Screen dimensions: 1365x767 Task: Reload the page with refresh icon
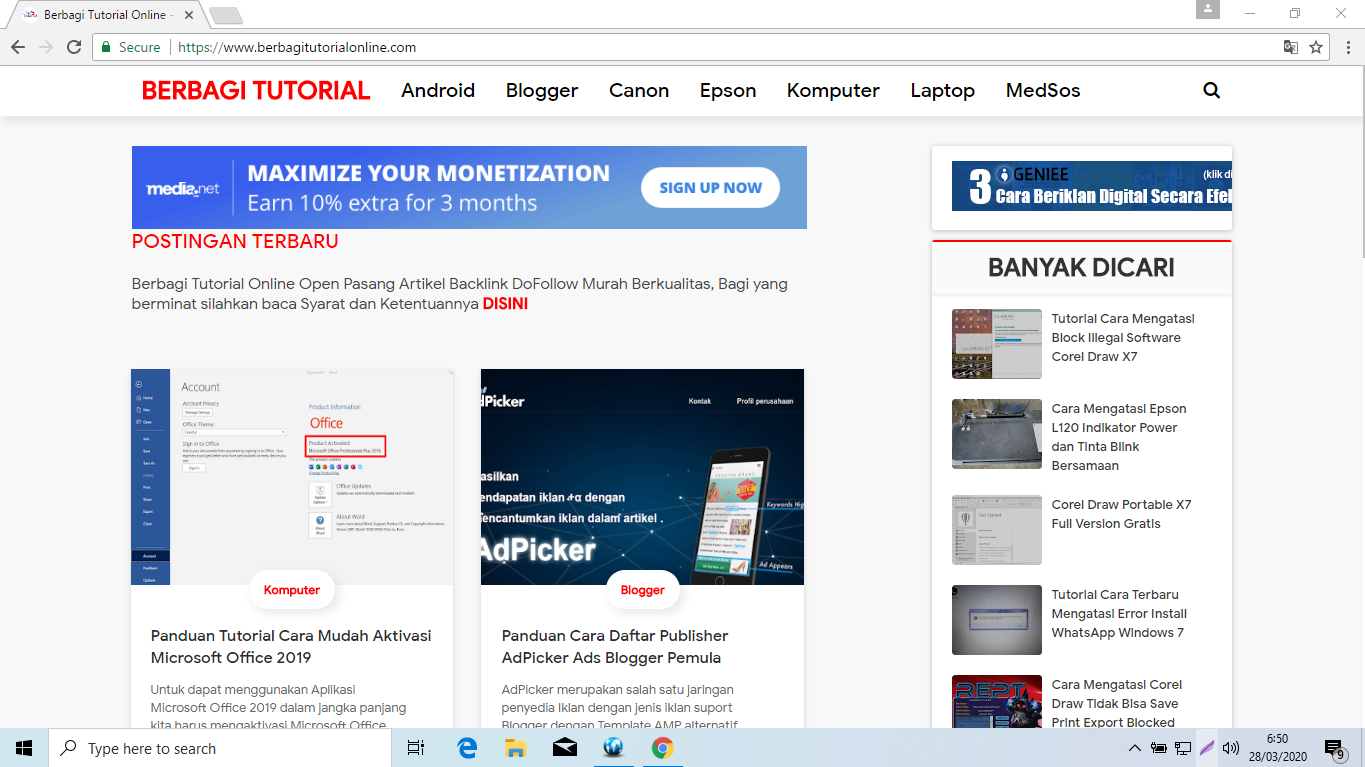pyautogui.click(x=74, y=47)
